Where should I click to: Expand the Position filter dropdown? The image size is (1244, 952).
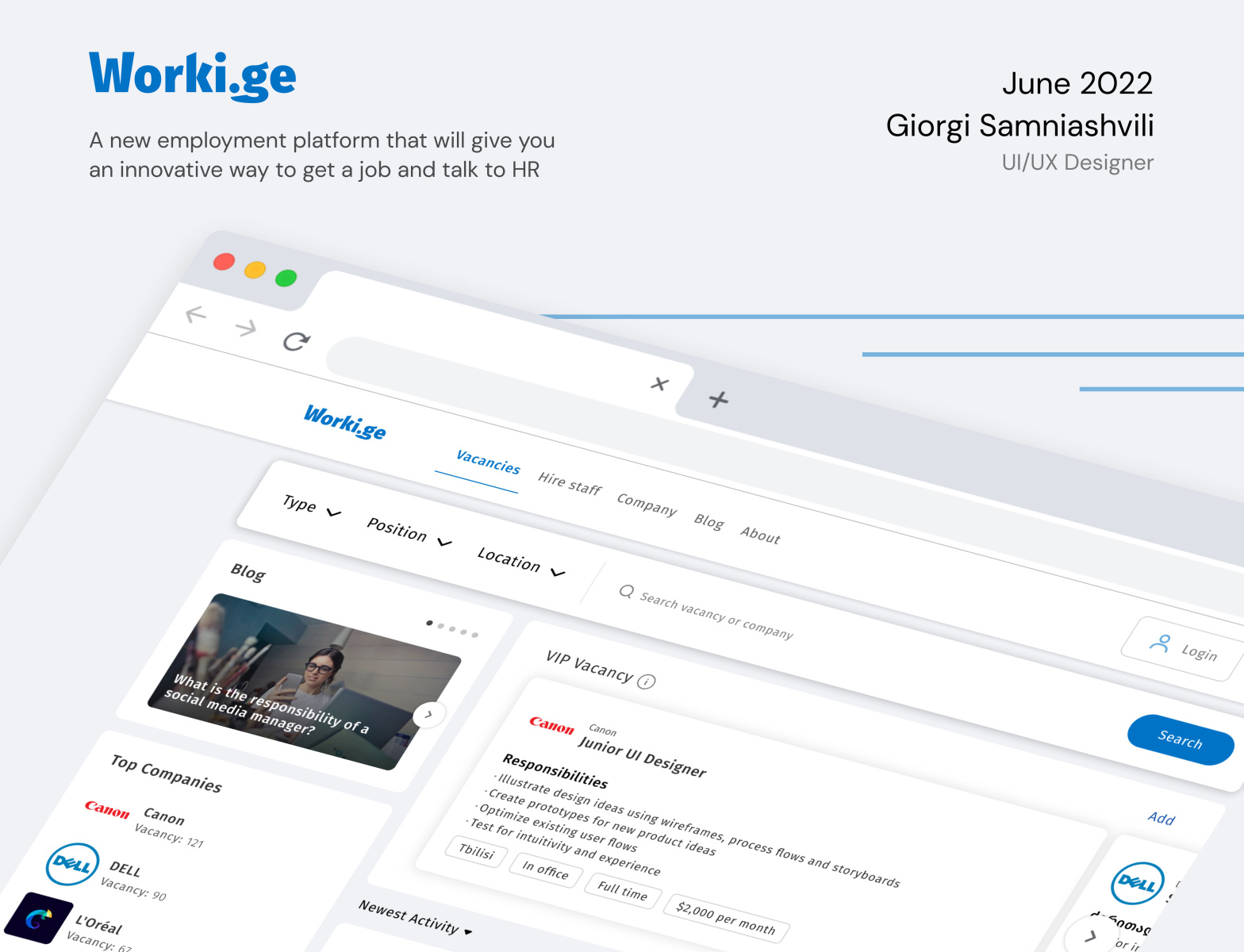pyautogui.click(x=409, y=532)
